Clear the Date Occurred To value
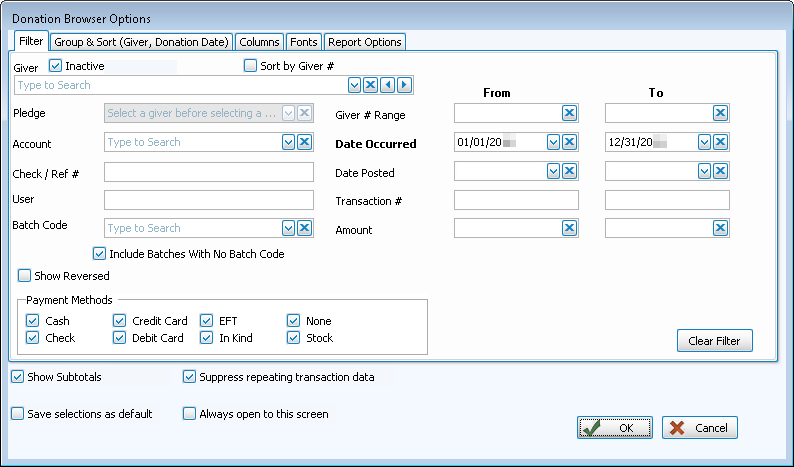The height and width of the screenshot is (467, 794). tap(720, 143)
